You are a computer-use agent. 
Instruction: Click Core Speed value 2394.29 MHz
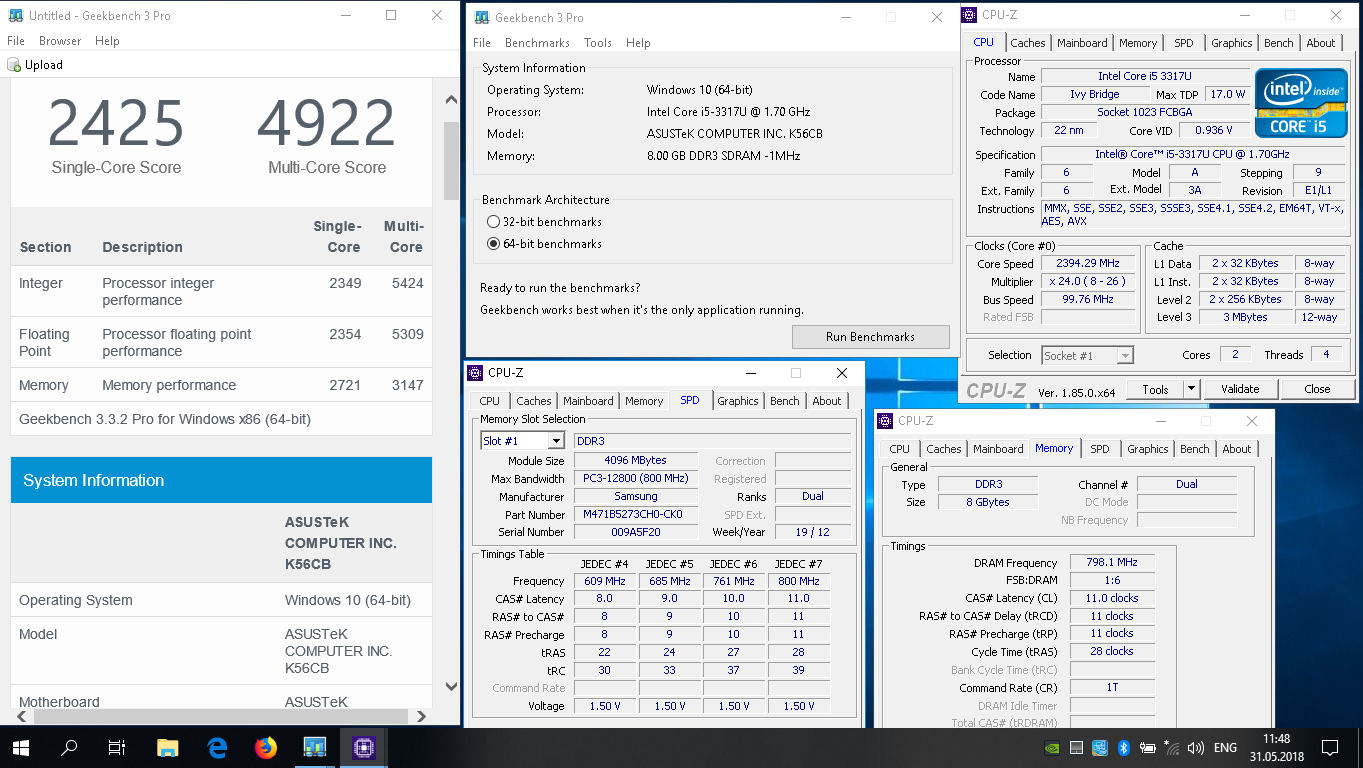(x=1087, y=263)
